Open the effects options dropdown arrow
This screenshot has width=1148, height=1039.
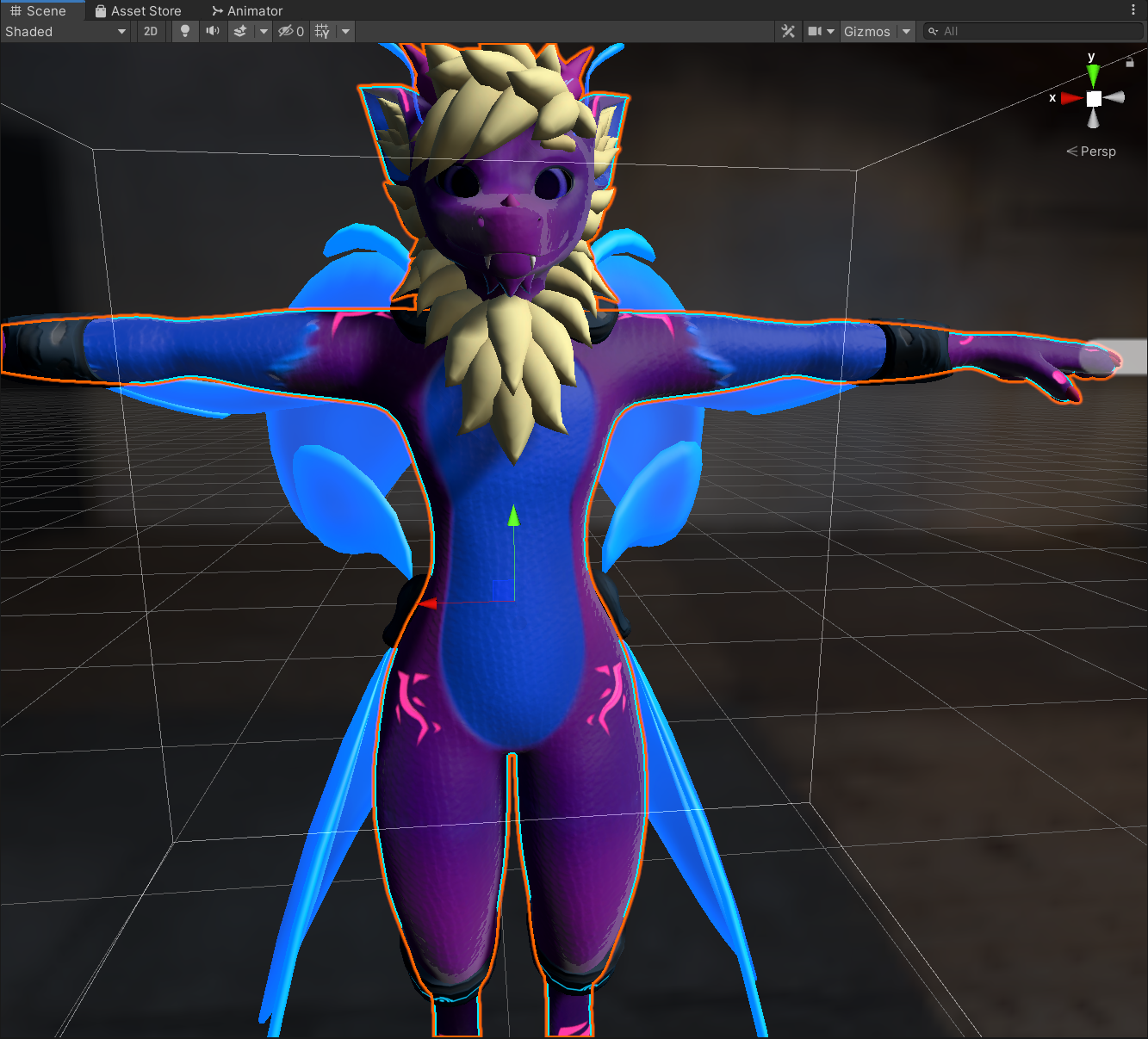pyautogui.click(x=264, y=31)
